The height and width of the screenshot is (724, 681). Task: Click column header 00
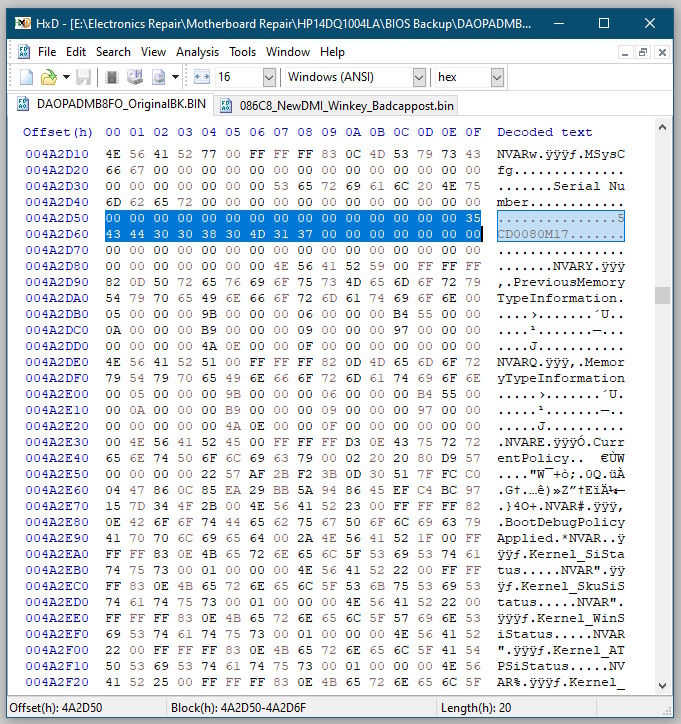pyautogui.click(x=113, y=132)
